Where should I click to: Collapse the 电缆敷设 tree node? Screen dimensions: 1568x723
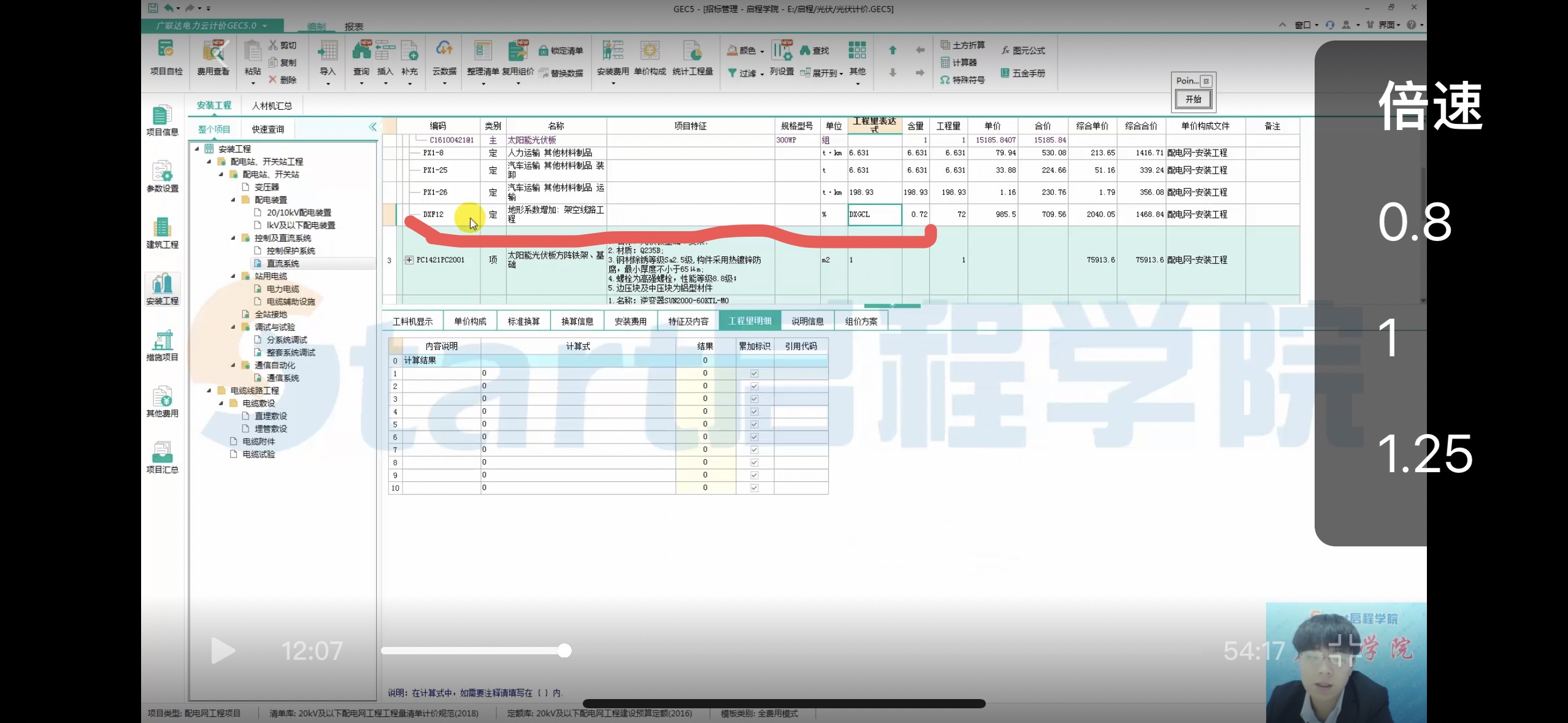[x=221, y=403]
